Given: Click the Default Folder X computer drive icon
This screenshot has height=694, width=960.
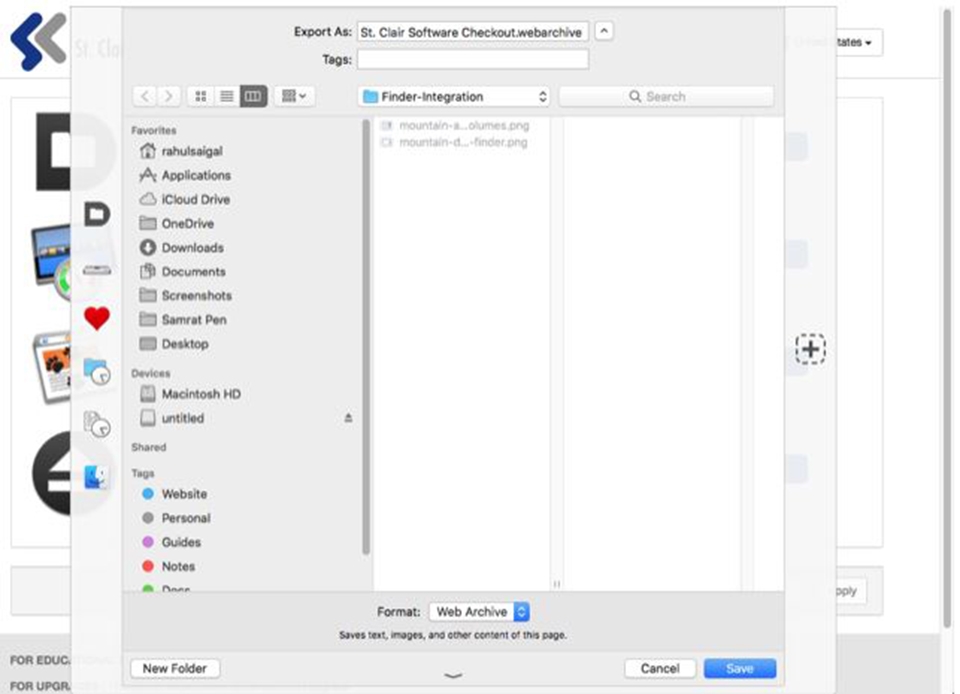Looking at the screenshot, I should (97, 269).
